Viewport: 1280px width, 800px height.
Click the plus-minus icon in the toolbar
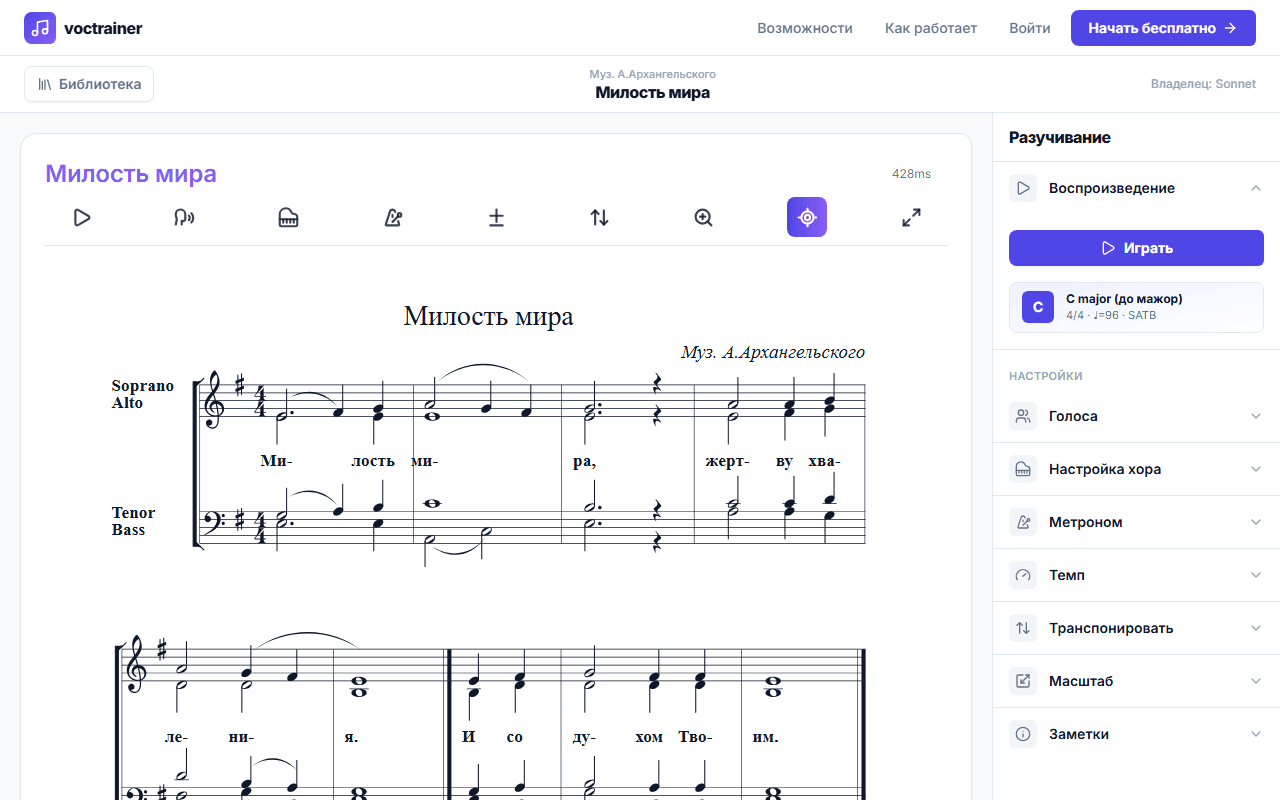[496, 217]
